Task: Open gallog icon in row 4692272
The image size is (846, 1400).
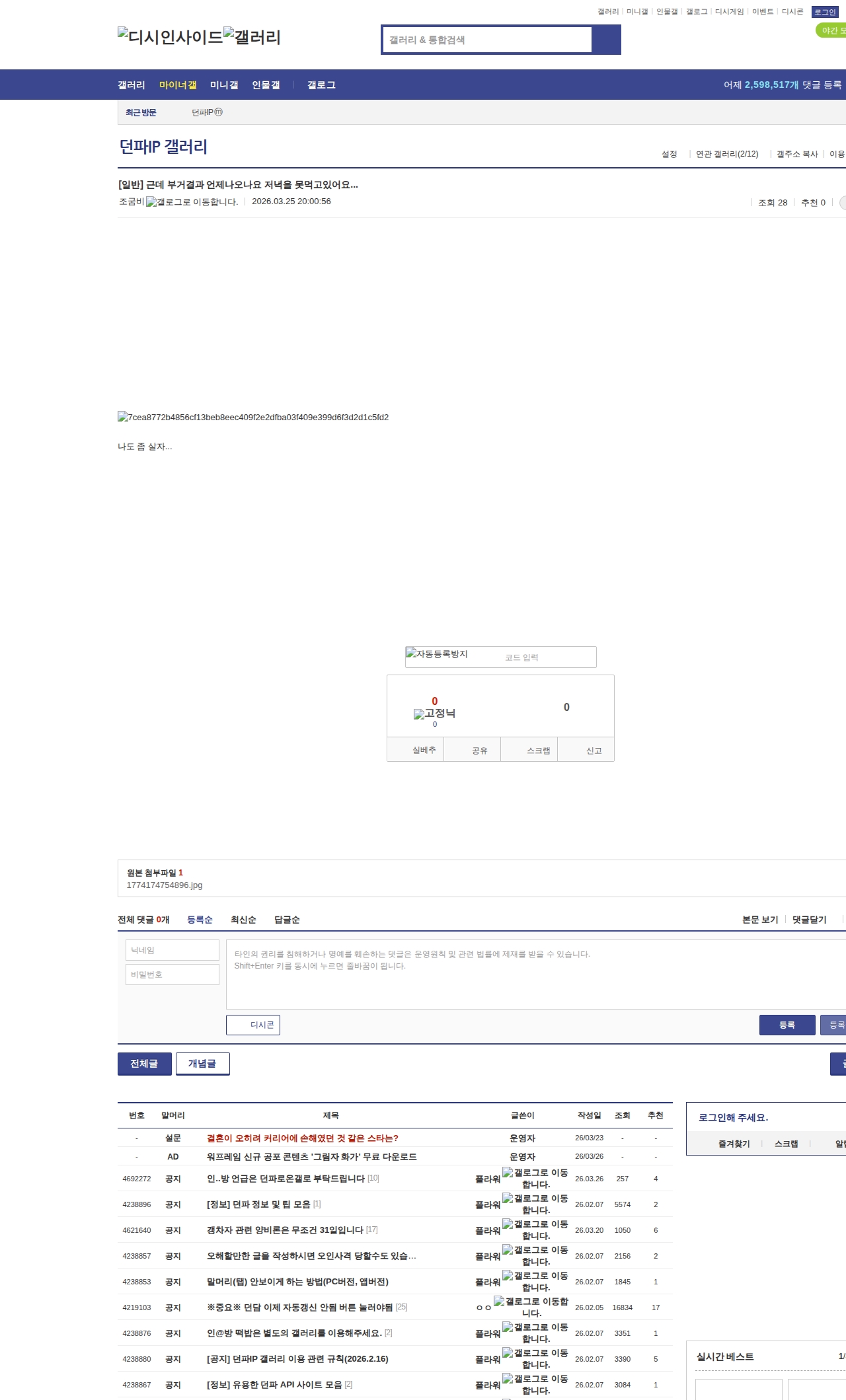Action: coord(535,1178)
